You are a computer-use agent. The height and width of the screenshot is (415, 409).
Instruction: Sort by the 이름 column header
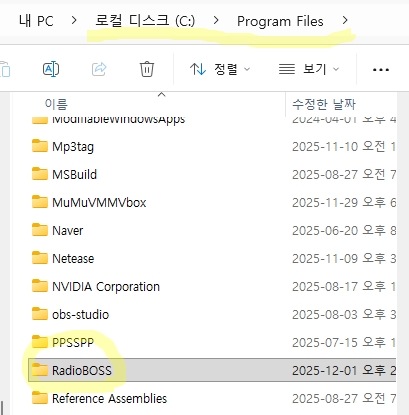56,104
